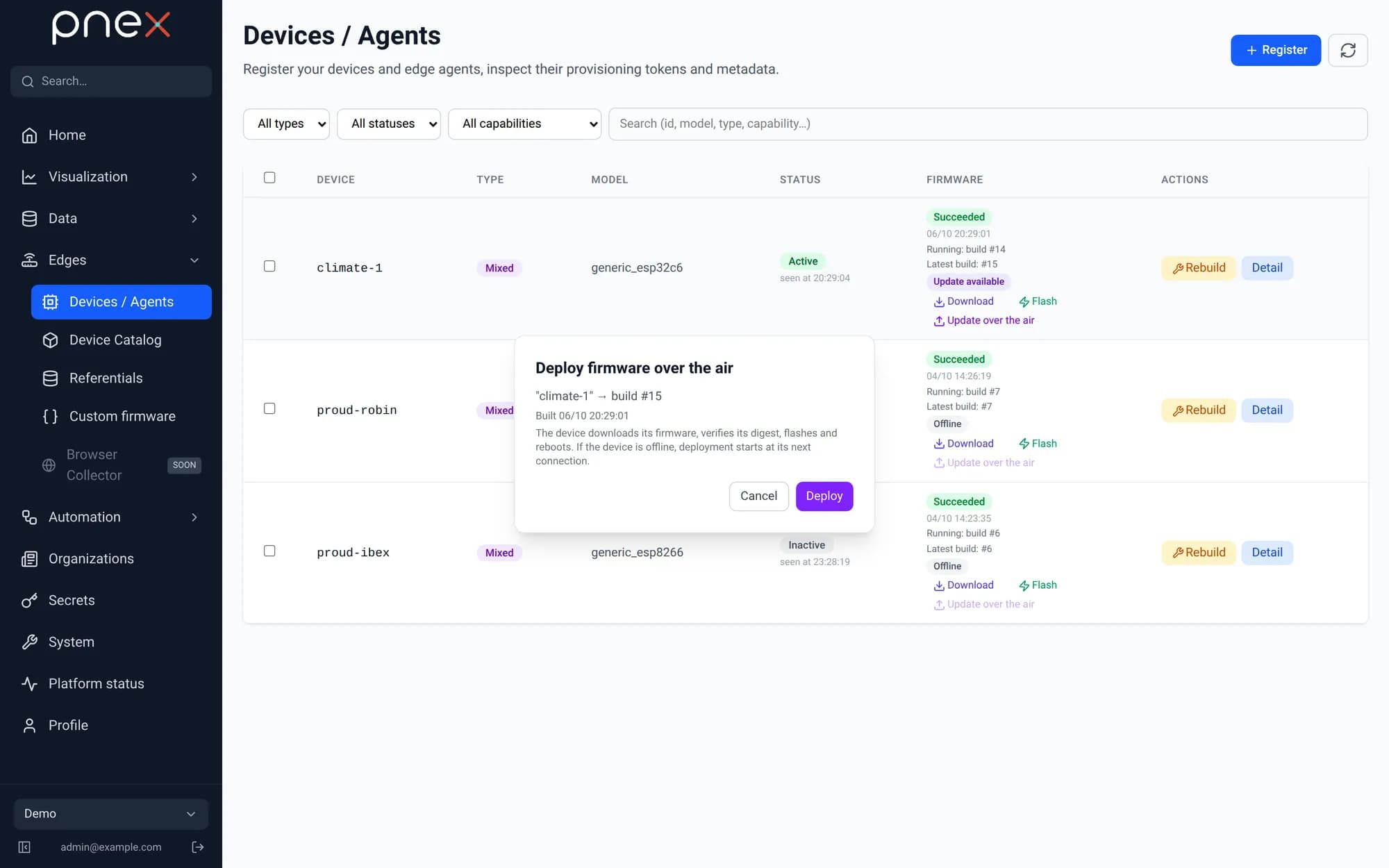1389x868 pixels.
Task: Click the logout icon beside admin email
Action: click(198, 846)
